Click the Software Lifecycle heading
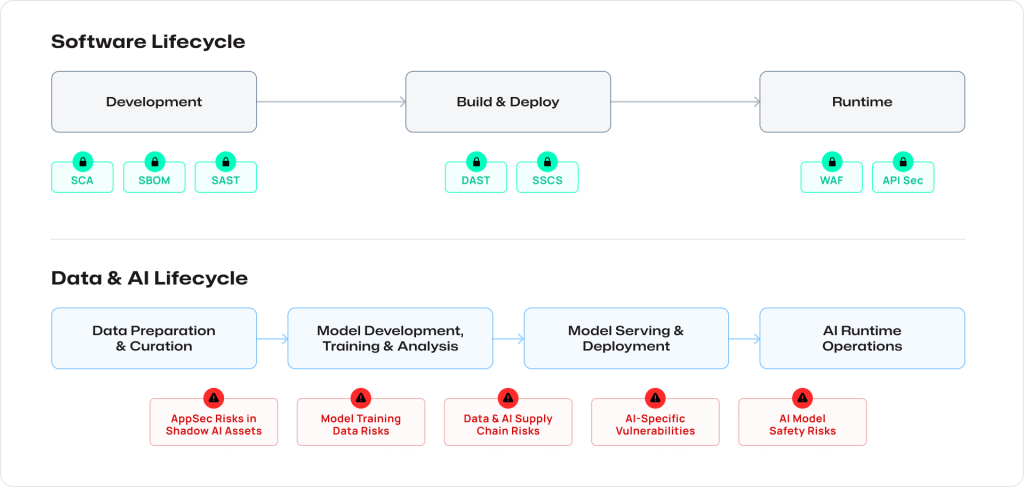The width and height of the screenshot is (1024, 487). [148, 42]
